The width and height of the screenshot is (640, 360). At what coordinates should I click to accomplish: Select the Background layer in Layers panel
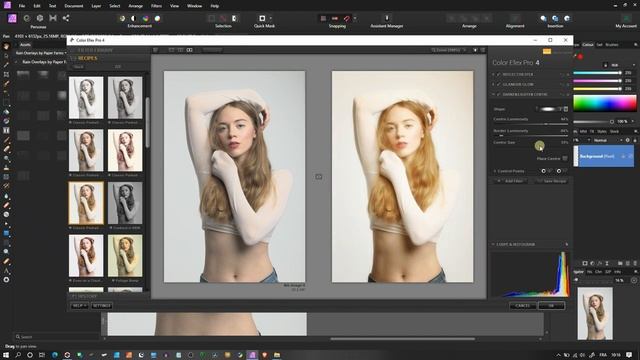(604, 156)
